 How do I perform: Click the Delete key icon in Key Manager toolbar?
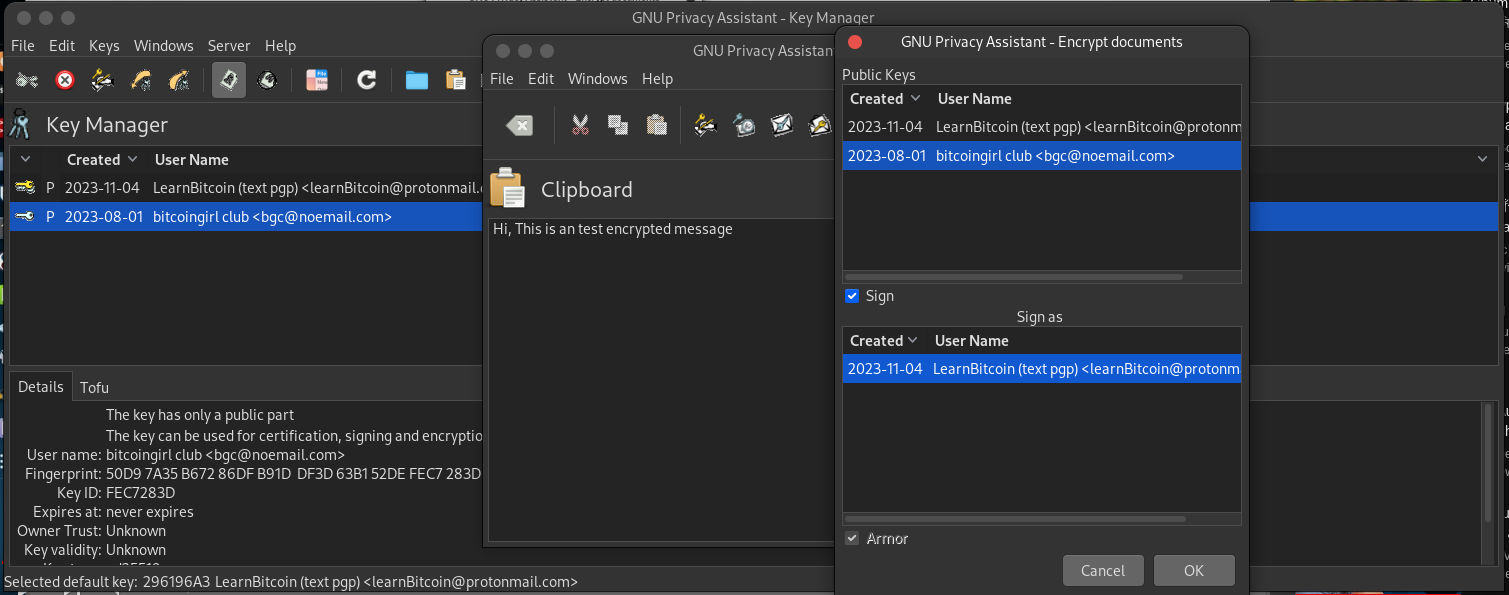(65, 80)
